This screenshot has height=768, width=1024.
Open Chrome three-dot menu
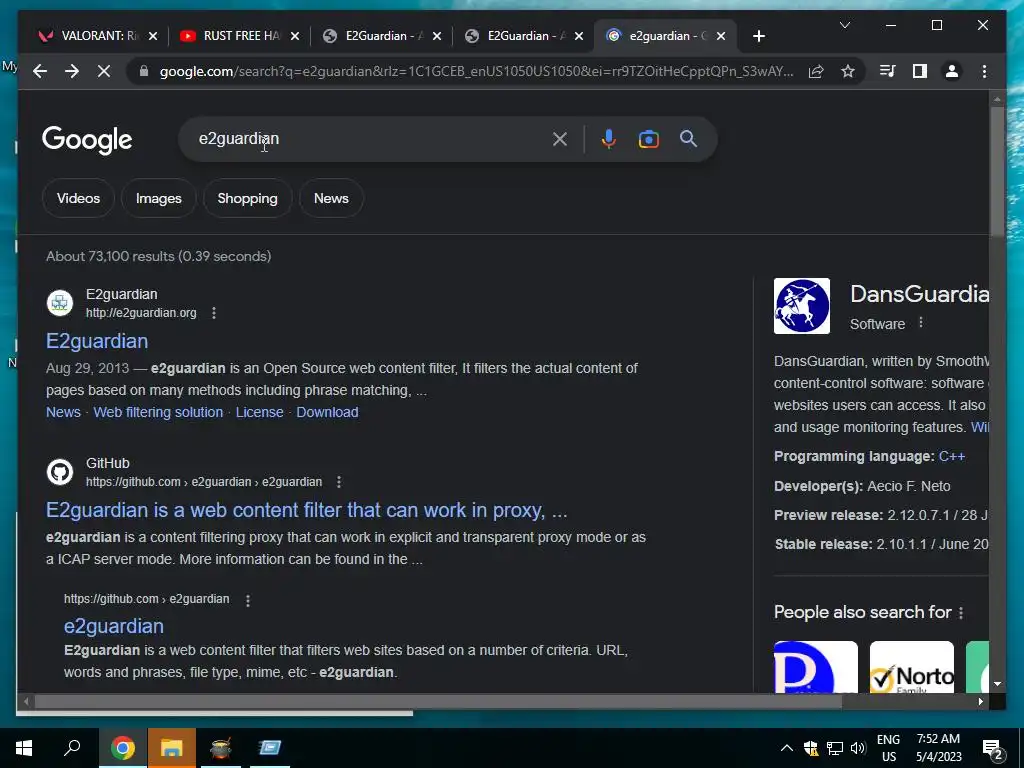click(984, 71)
